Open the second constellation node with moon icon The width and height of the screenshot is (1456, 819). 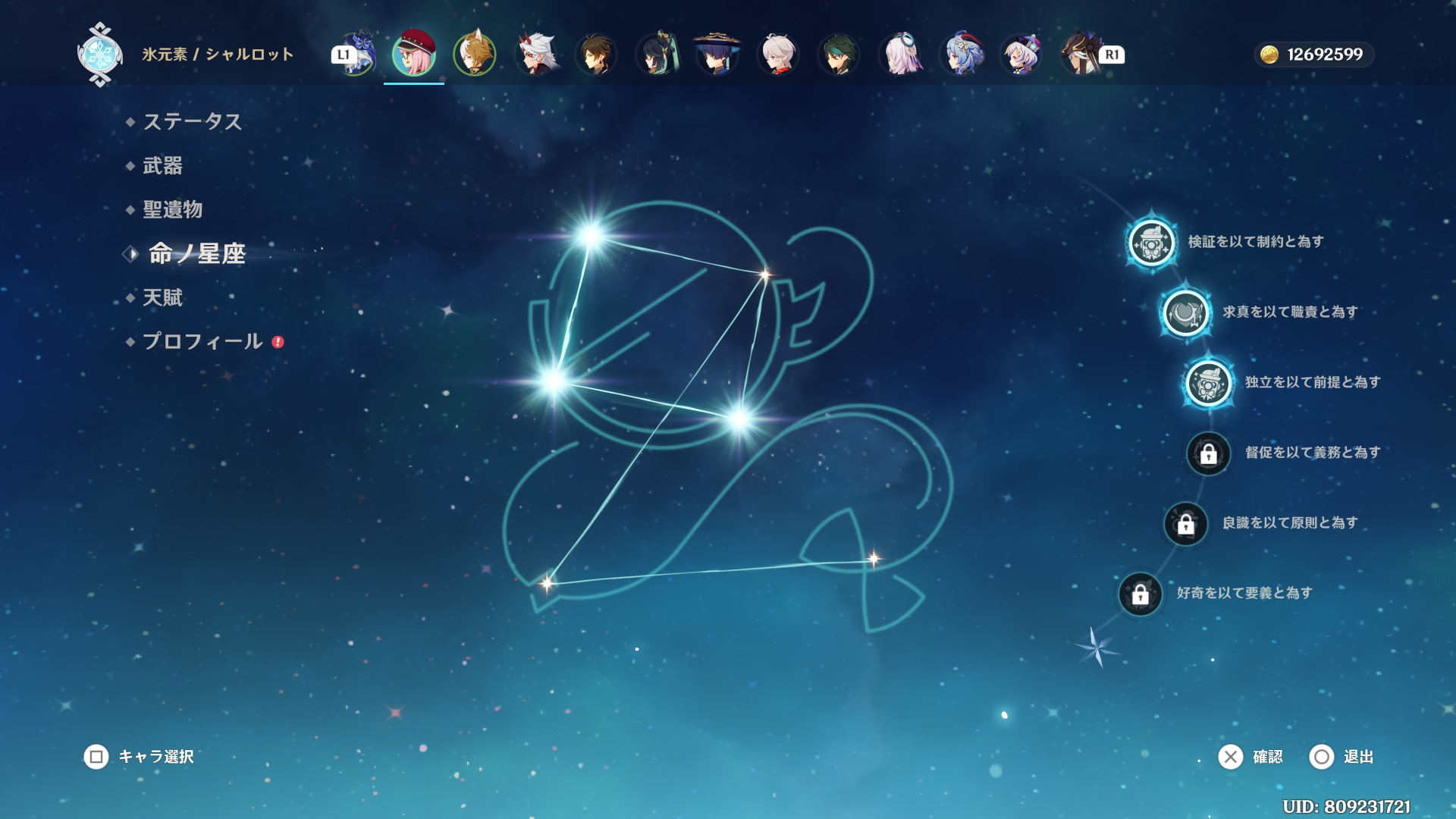coord(1185,312)
